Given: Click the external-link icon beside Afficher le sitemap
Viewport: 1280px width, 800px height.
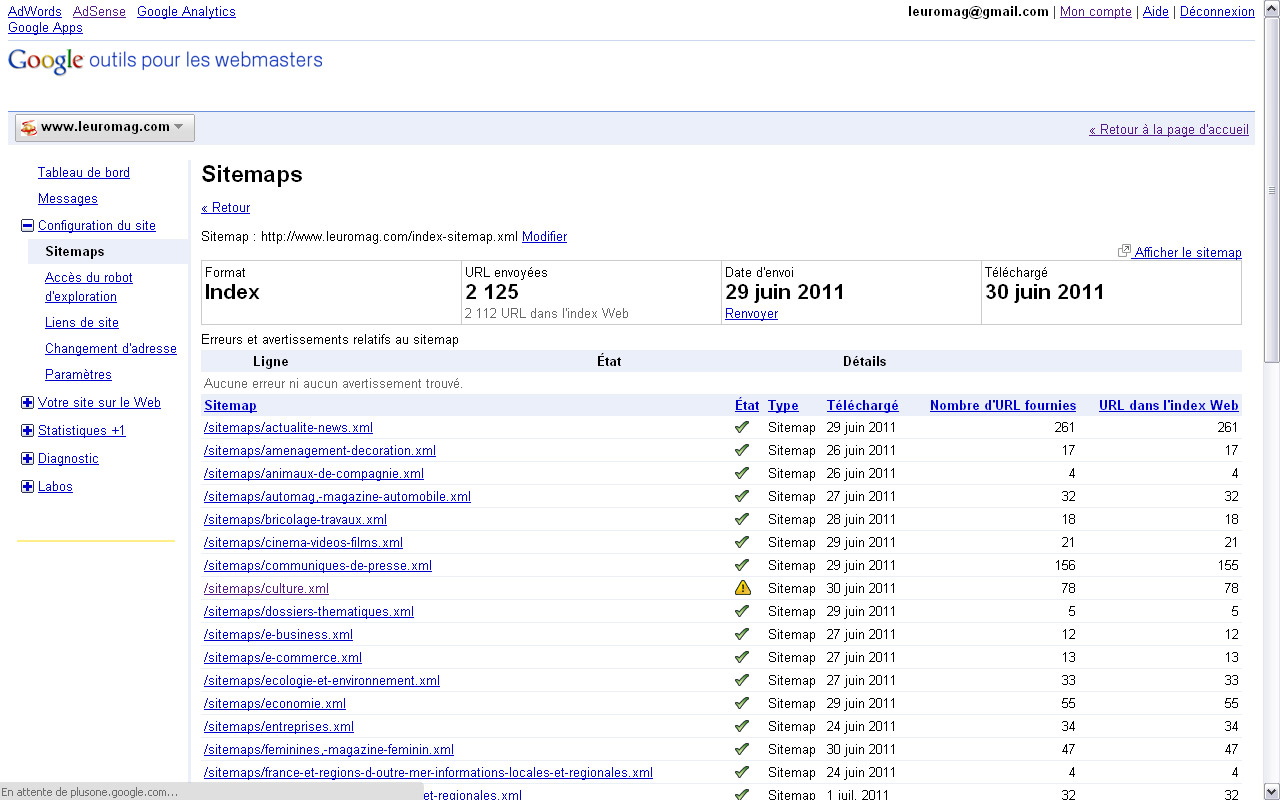Looking at the screenshot, I should pyautogui.click(x=1124, y=252).
